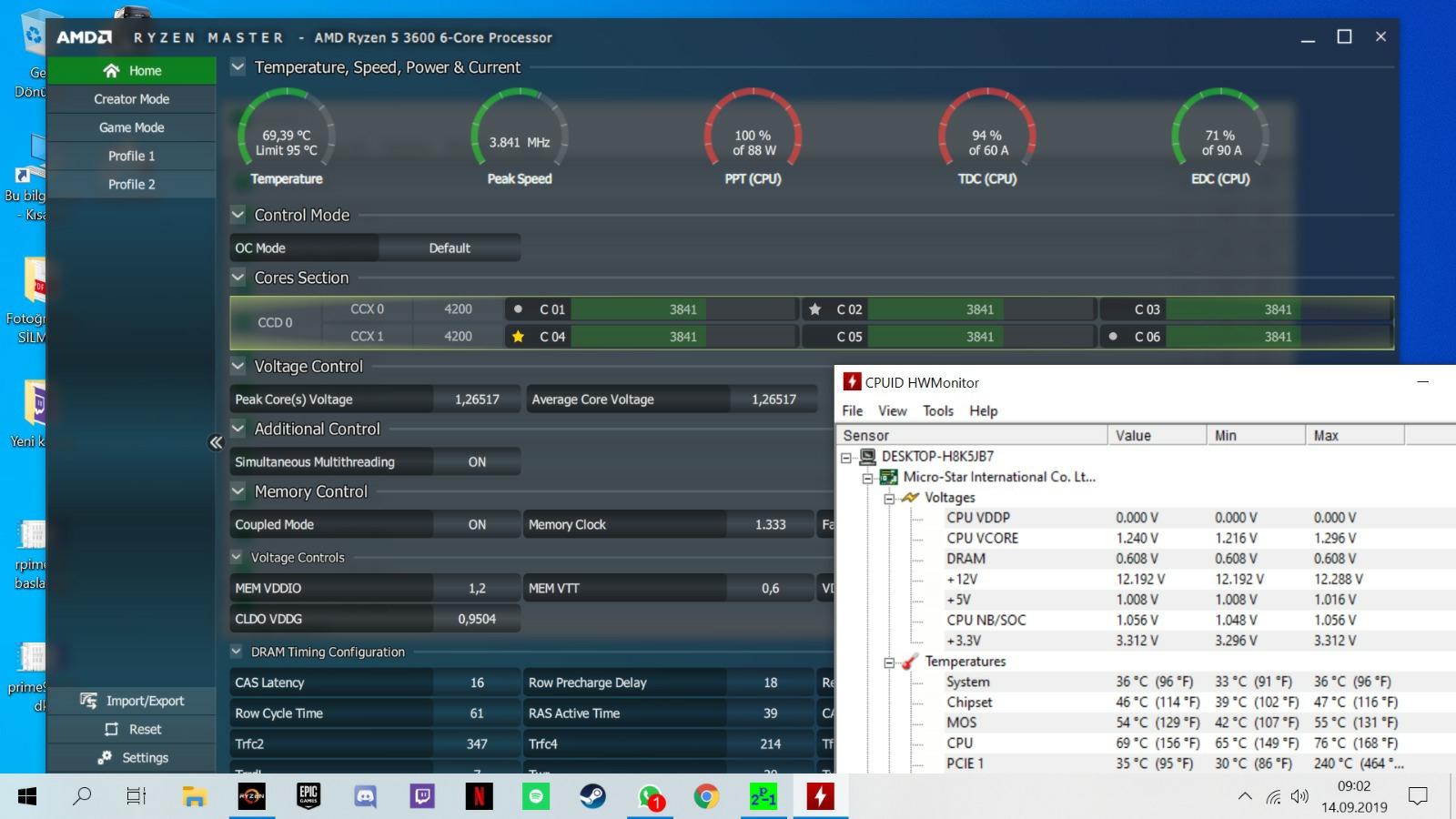The width and height of the screenshot is (1456, 819).
Task: Open Twitch from the taskbar
Action: 422,797
